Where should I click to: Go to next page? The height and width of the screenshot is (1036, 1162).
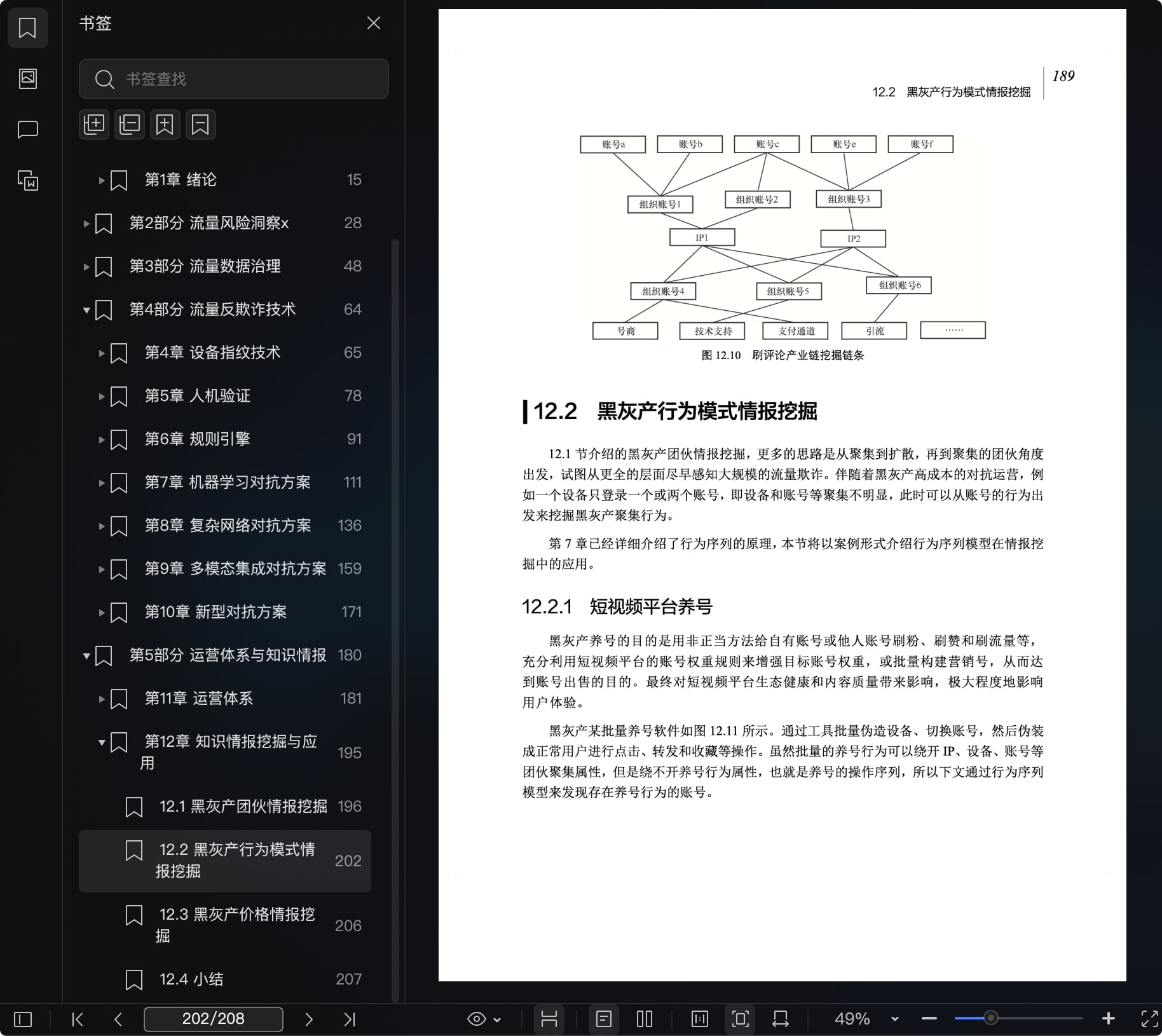309,1019
